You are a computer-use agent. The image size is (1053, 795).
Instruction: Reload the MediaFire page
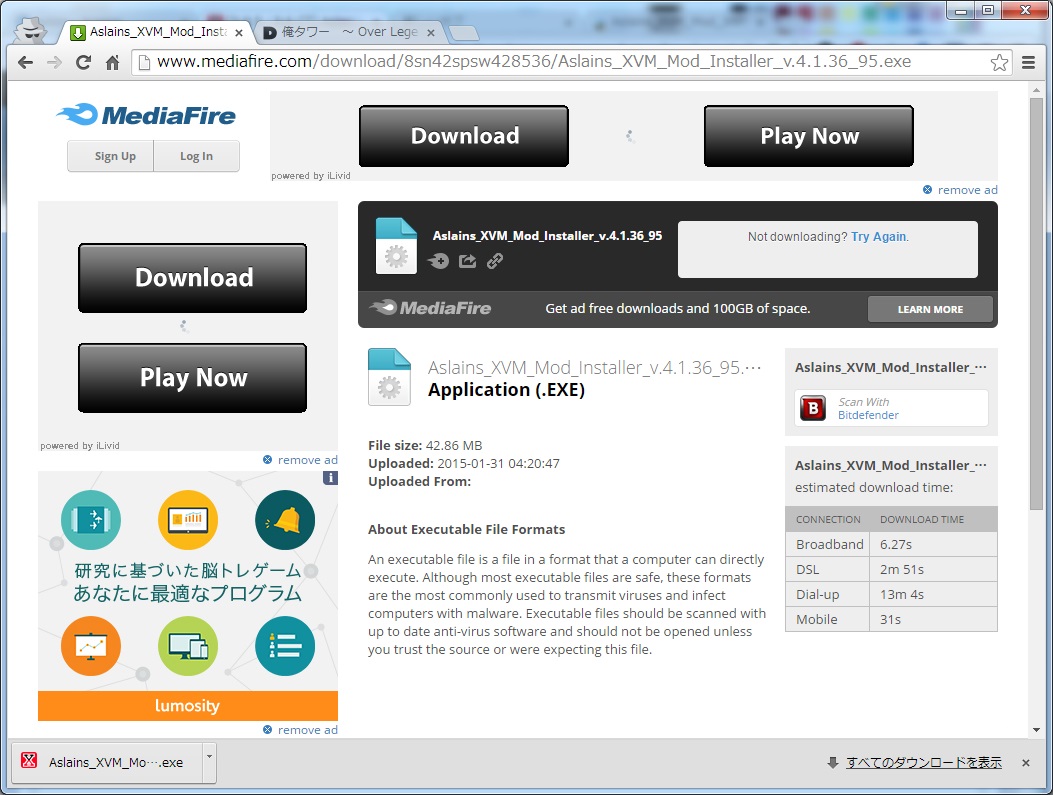pyautogui.click(x=83, y=62)
